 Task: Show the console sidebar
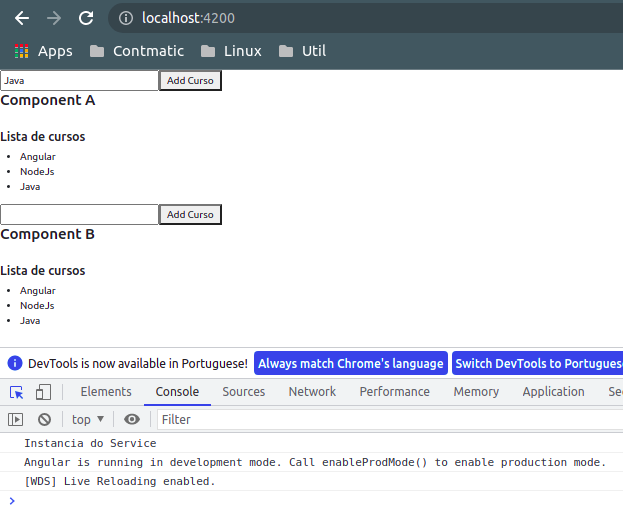click(x=15, y=419)
